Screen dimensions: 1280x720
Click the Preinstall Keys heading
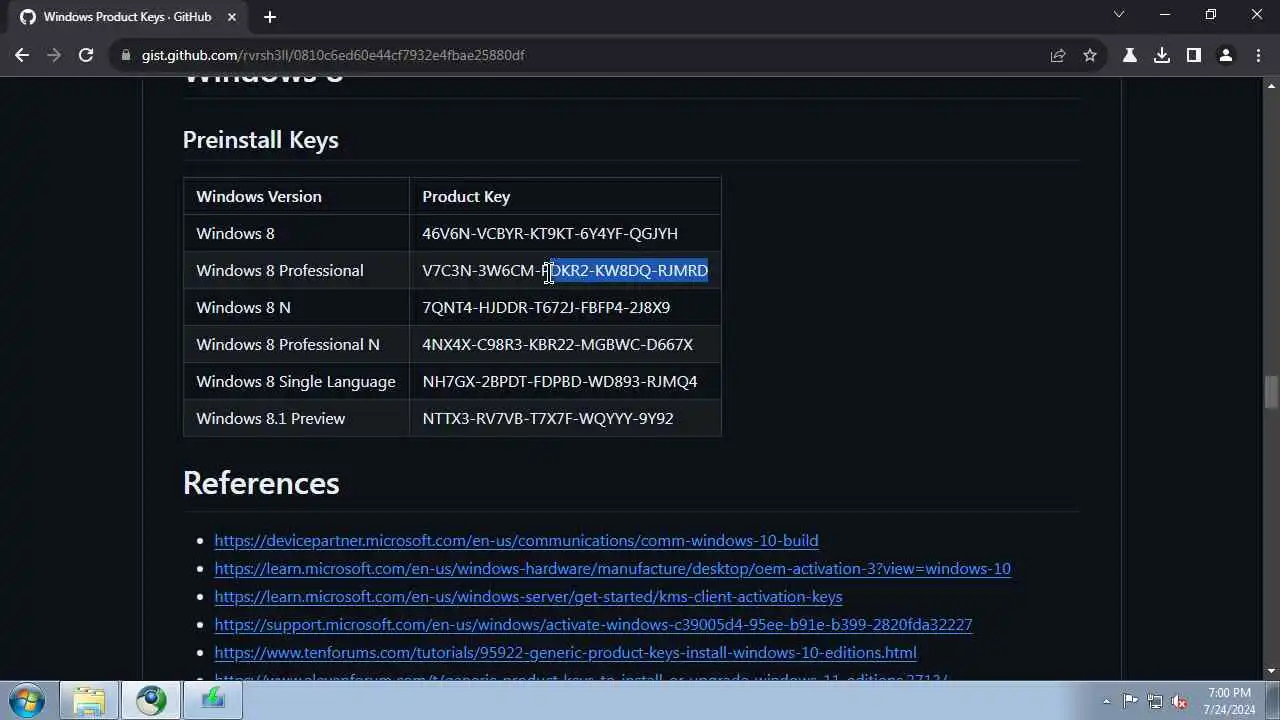point(260,140)
